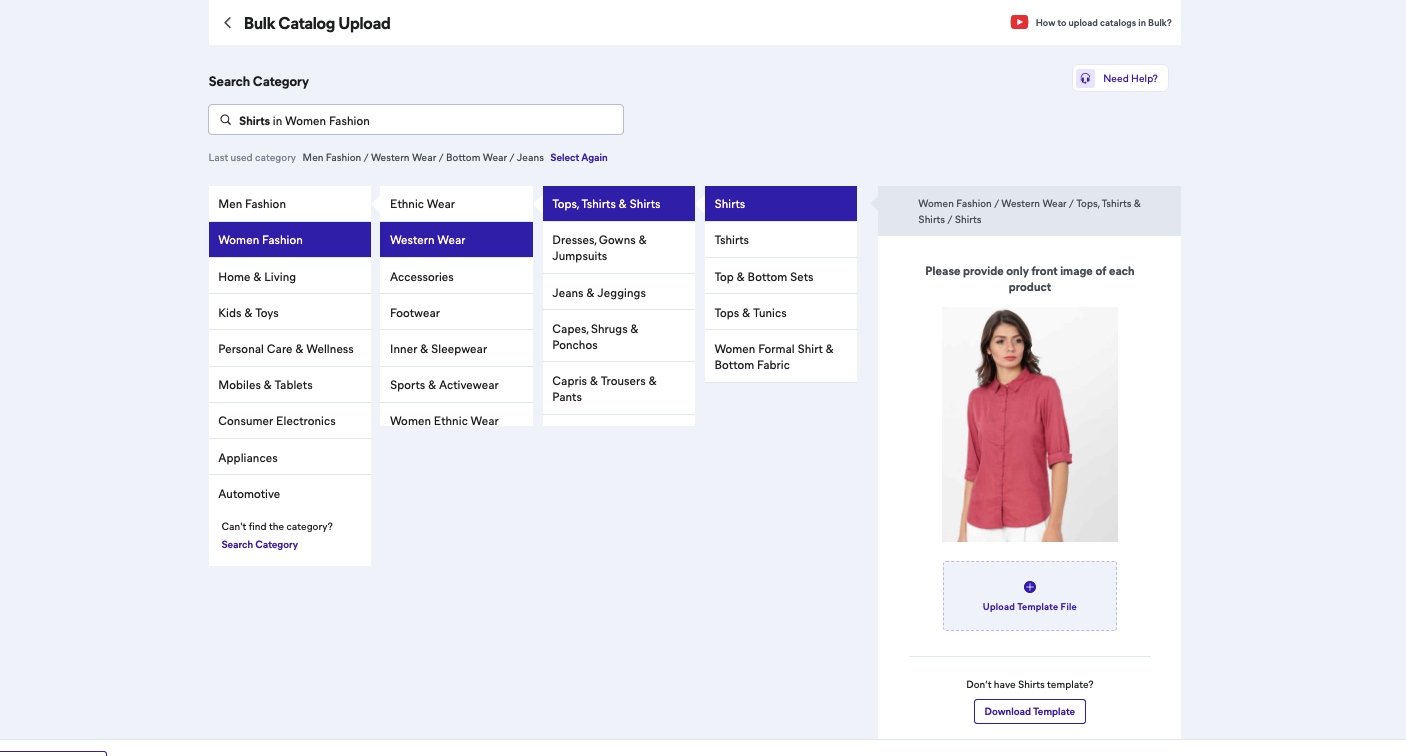Screen dimensions: 1406x756
Task: Choose the Home & Living category
Action: (290, 277)
